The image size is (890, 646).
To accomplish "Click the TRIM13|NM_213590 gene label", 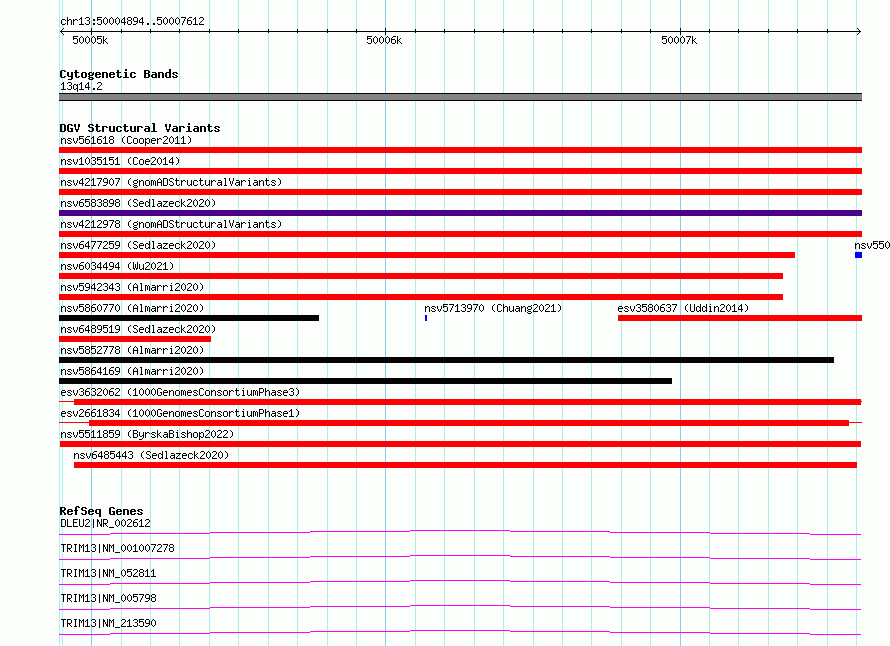I will click(108, 623).
